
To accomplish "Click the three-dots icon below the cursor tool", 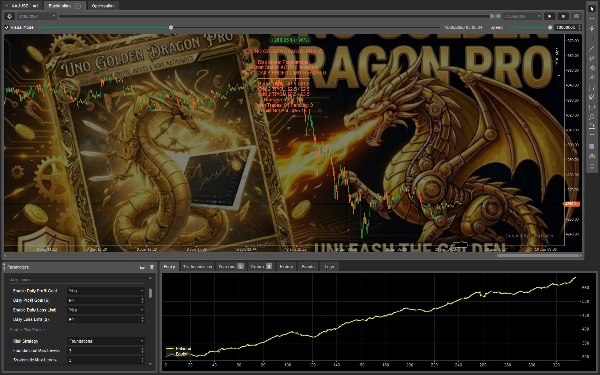I will (592, 18).
